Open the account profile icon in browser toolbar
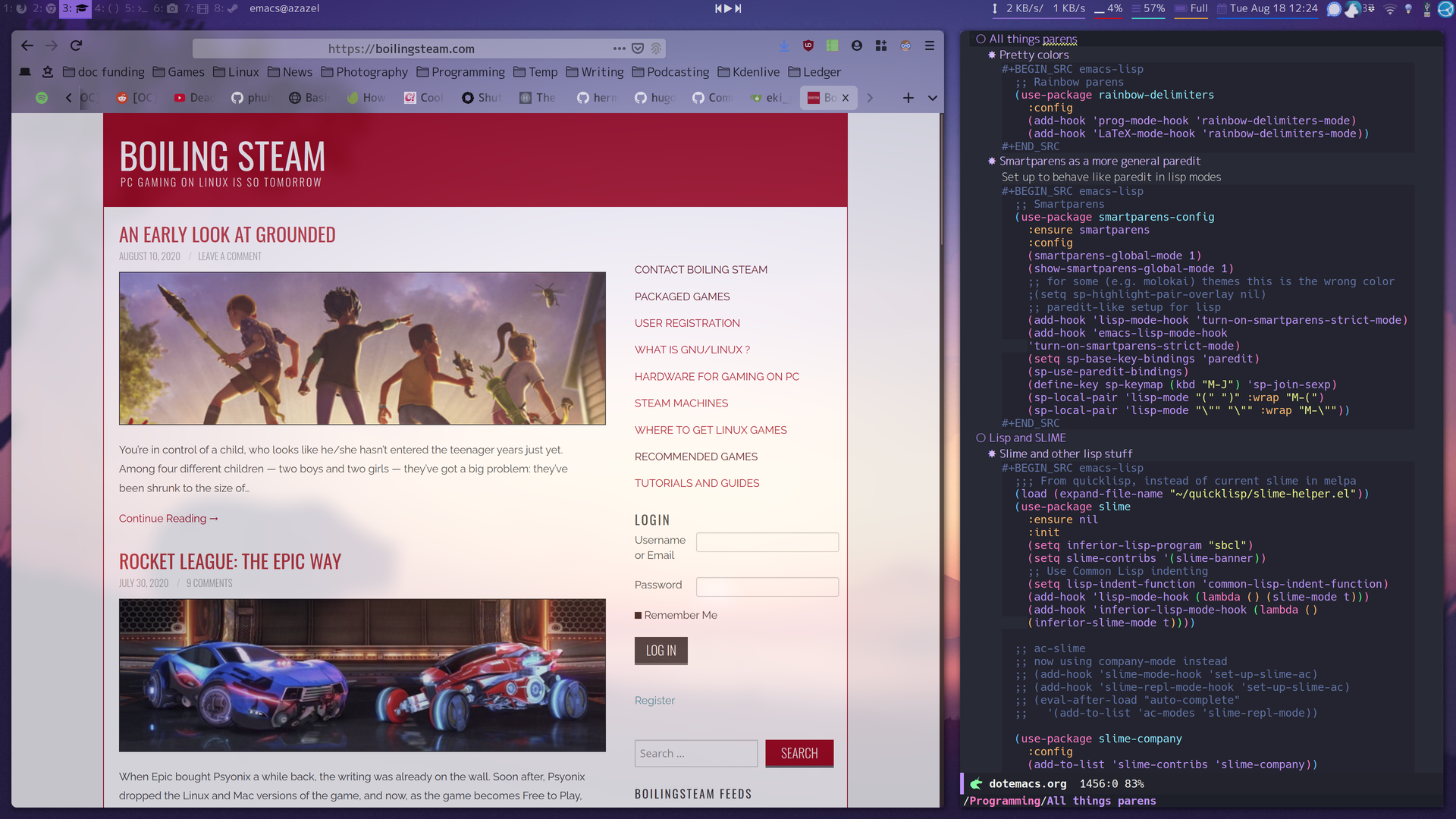 click(x=857, y=45)
